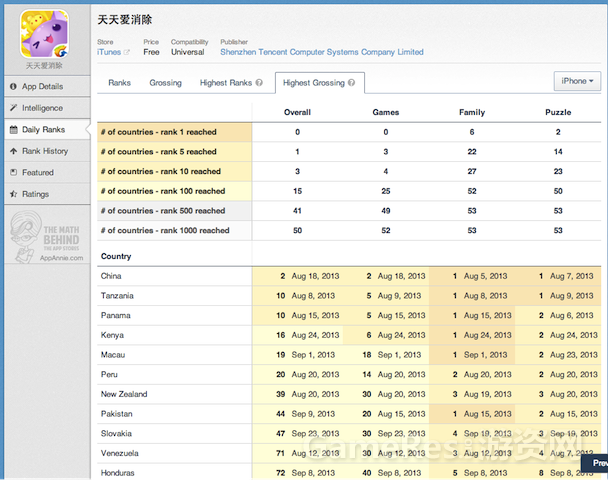This screenshot has width=608, height=480.
Task: Switch to the Grossing tab
Action: point(166,83)
